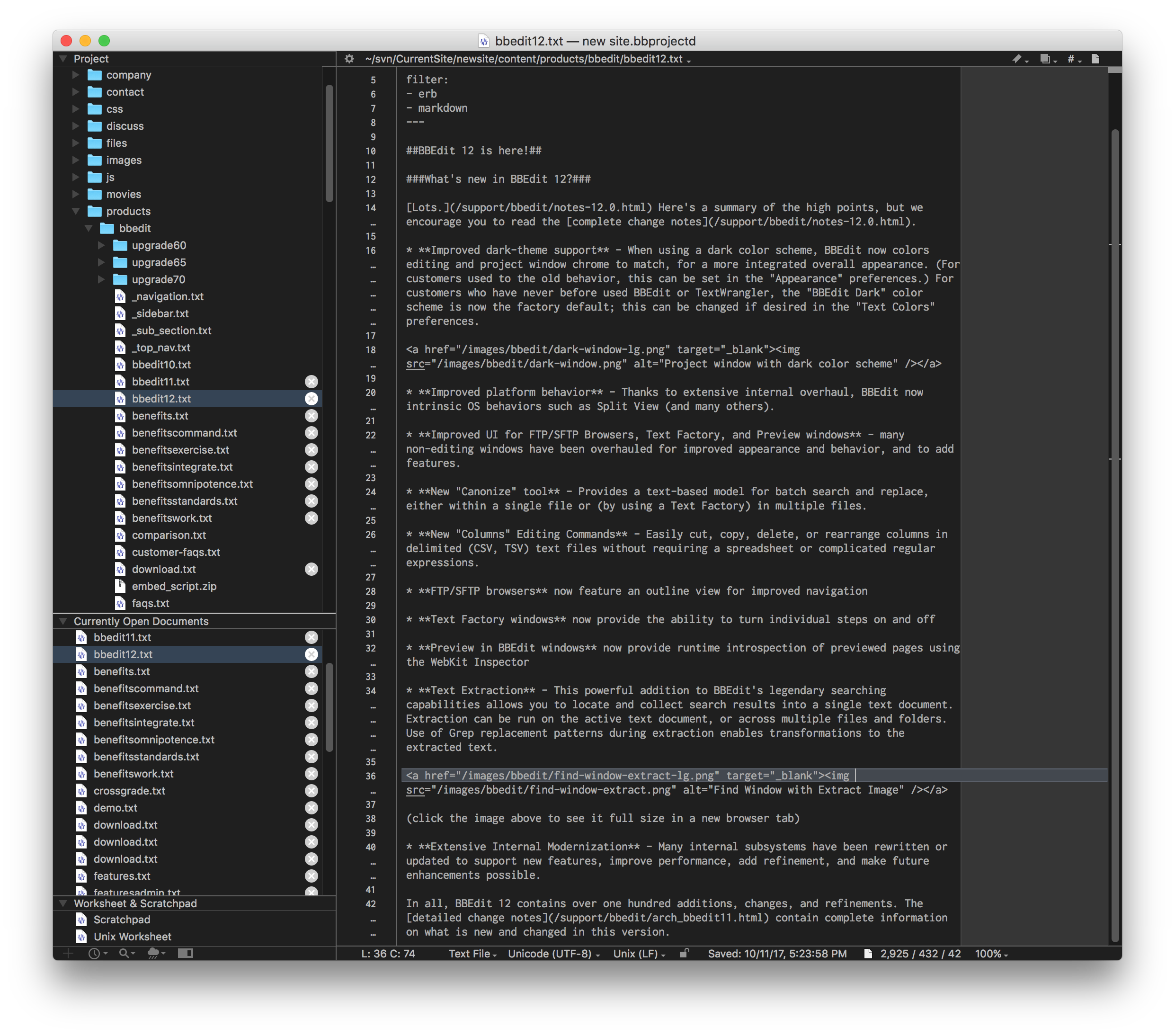Screen dimensions: 1175x1036
Task: Open Scratchpad in the sidebar
Action: click(122, 920)
